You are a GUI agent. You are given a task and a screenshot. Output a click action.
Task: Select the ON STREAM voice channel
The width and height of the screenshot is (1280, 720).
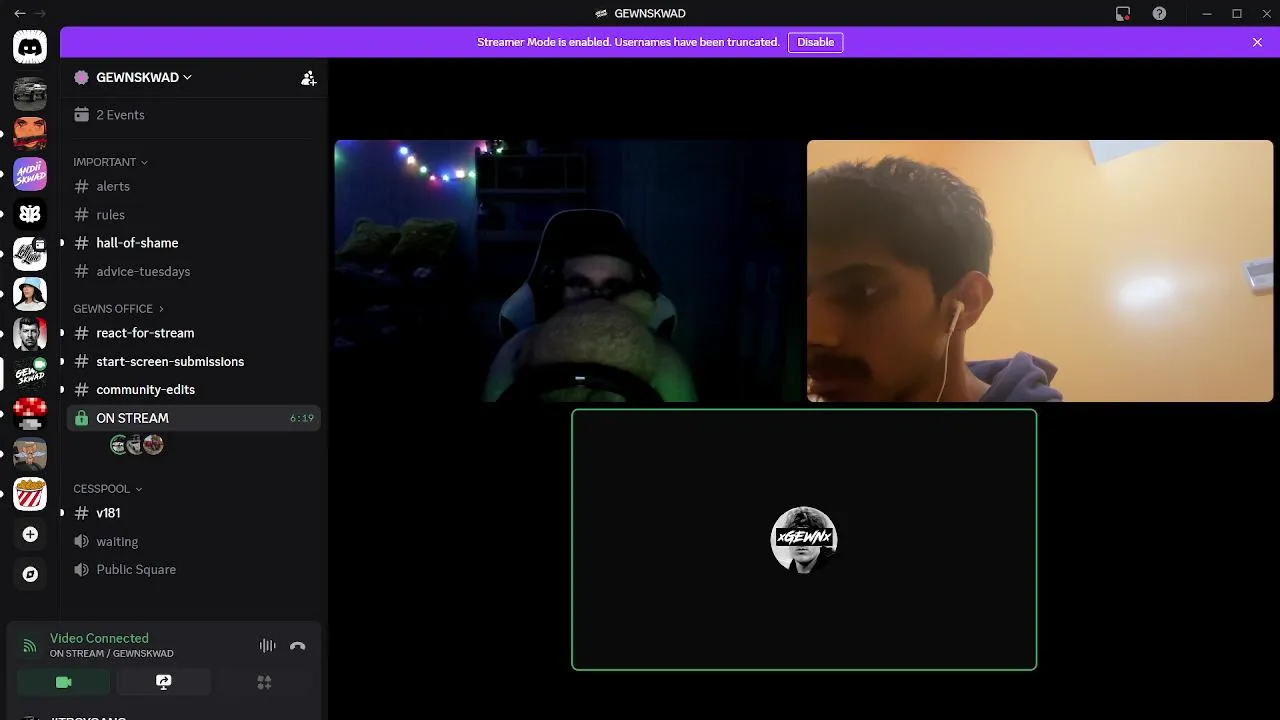pyautogui.click(x=193, y=418)
